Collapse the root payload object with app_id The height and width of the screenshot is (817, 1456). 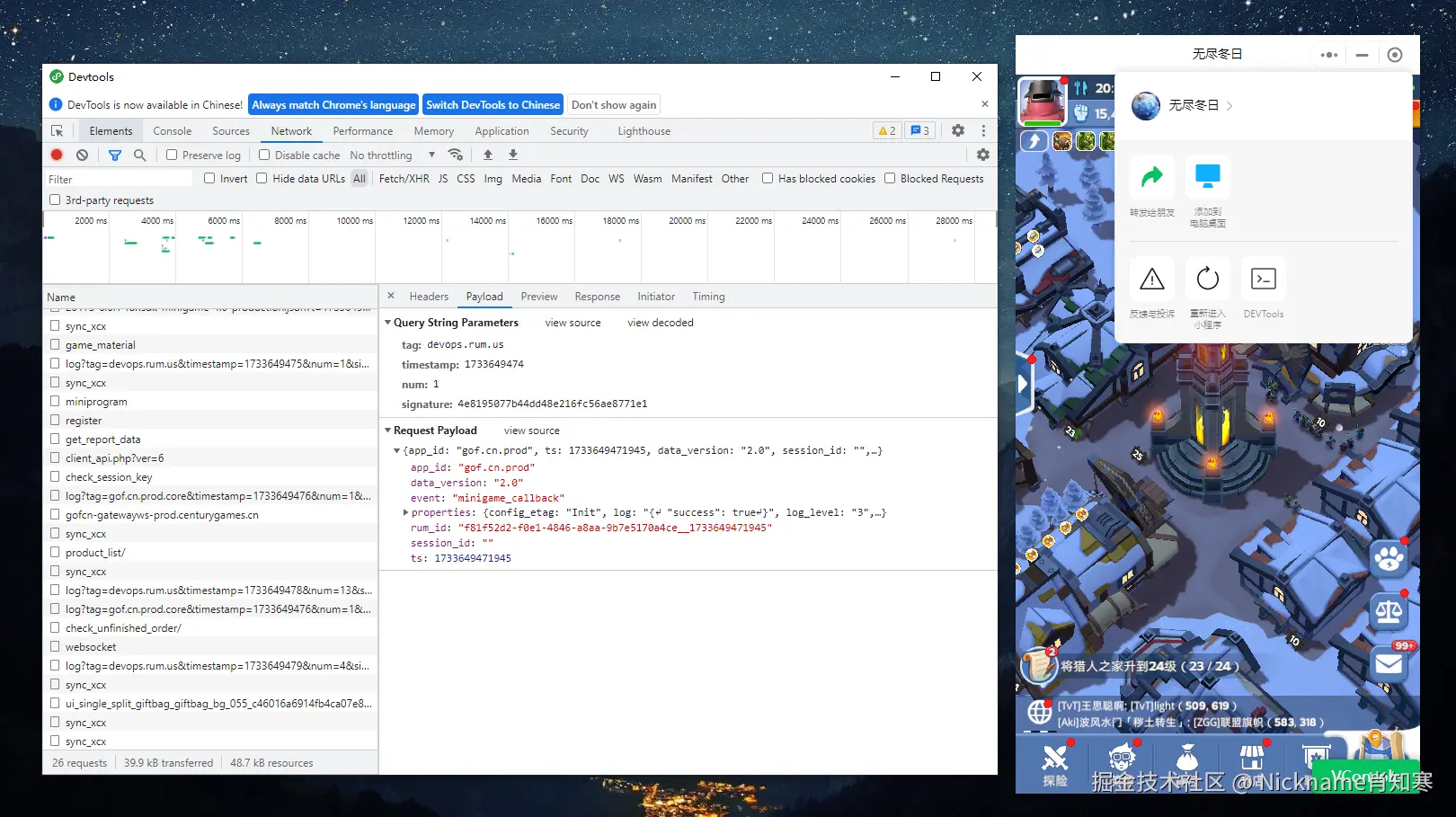397,451
